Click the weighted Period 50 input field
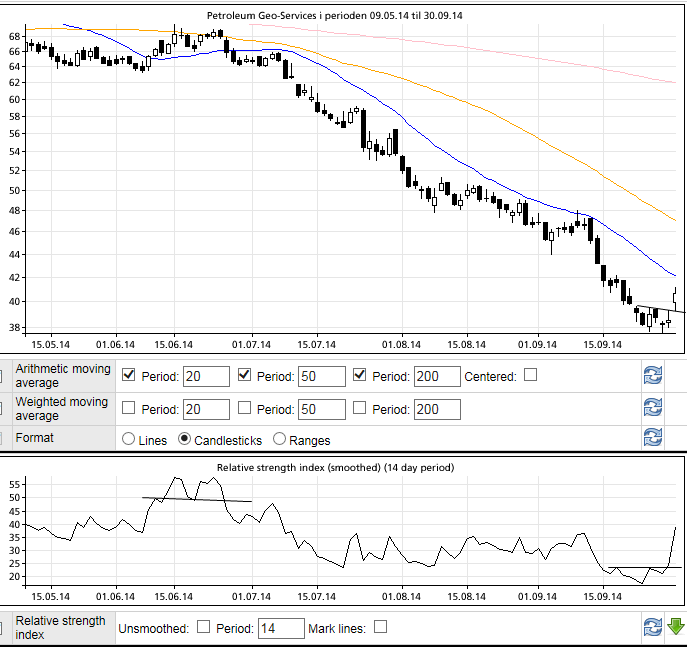This screenshot has width=687, height=647. (320, 409)
